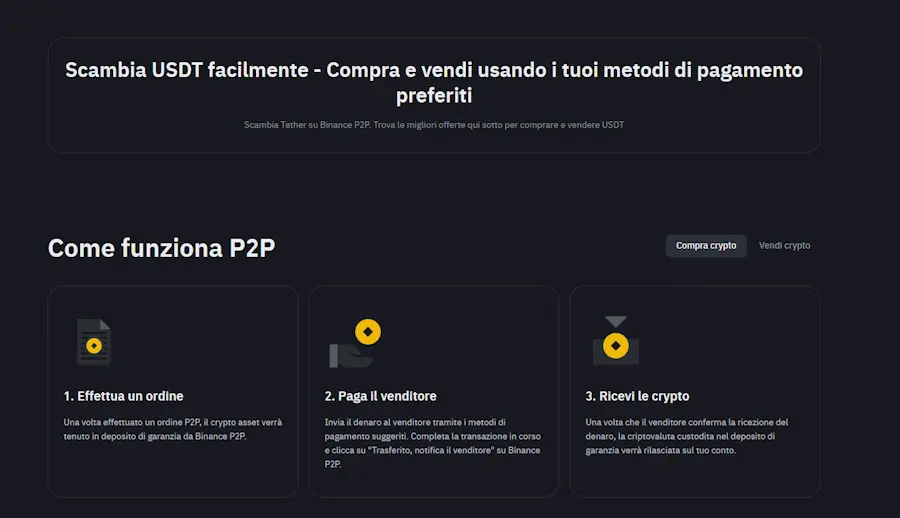This screenshot has height=518, width=900.
Task: Click the description text under Ricevi le crypto
Action: coord(687,436)
